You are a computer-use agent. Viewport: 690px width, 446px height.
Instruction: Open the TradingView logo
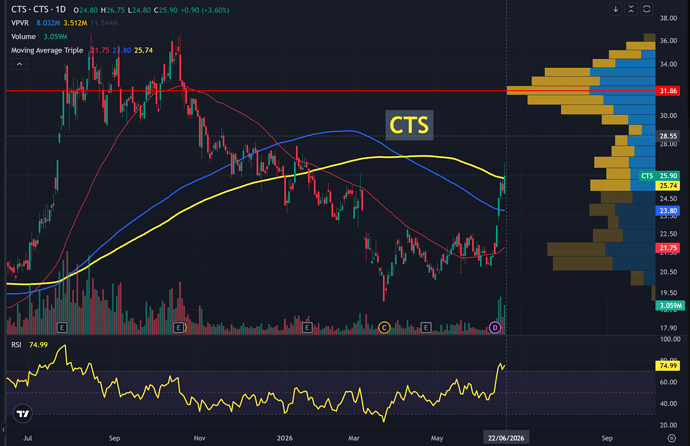pos(22,413)
